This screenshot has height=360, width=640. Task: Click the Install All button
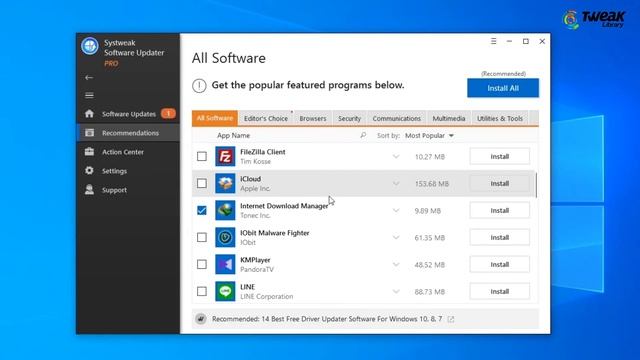(x=503, y=88)
